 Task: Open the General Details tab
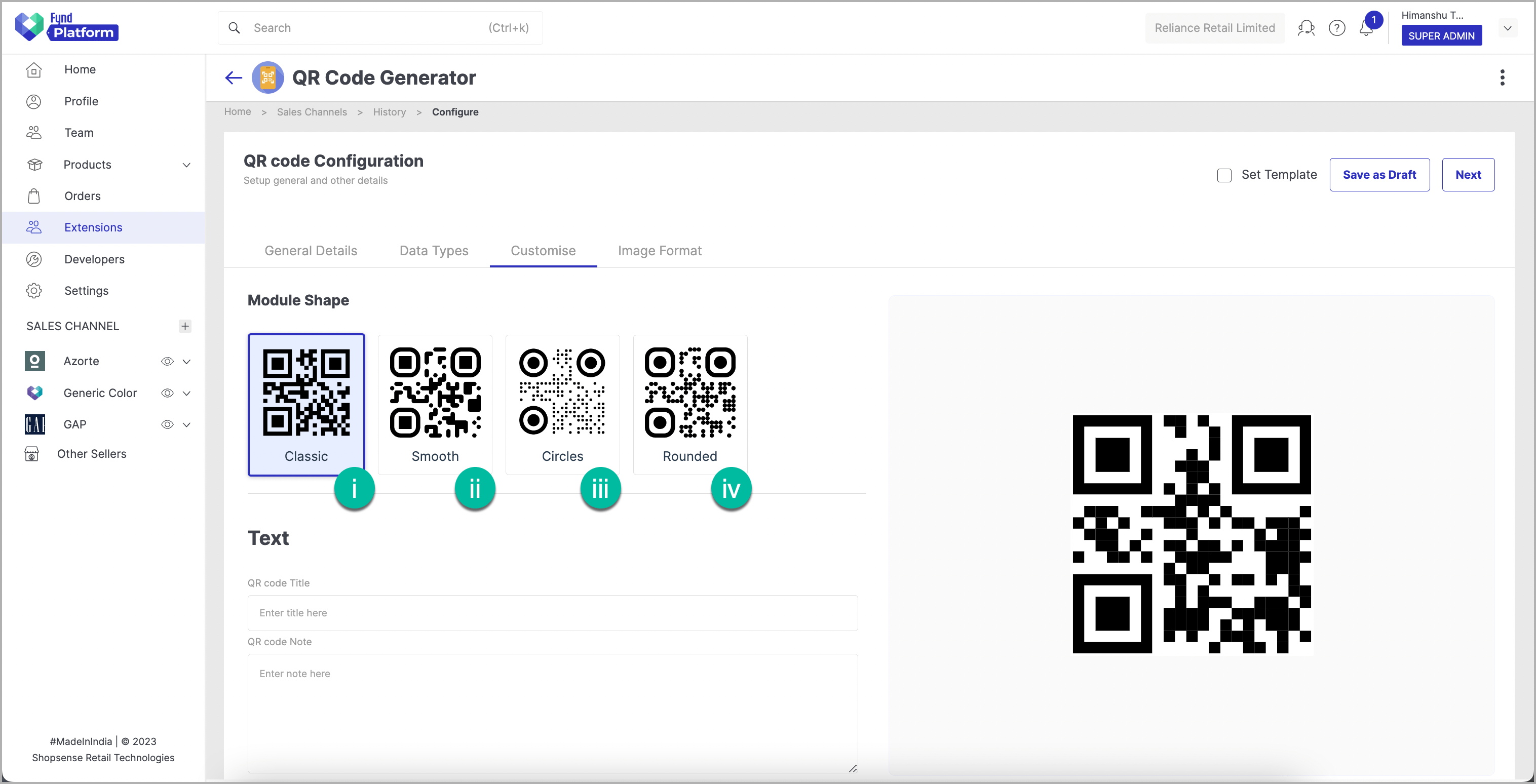tap(311, 250)
